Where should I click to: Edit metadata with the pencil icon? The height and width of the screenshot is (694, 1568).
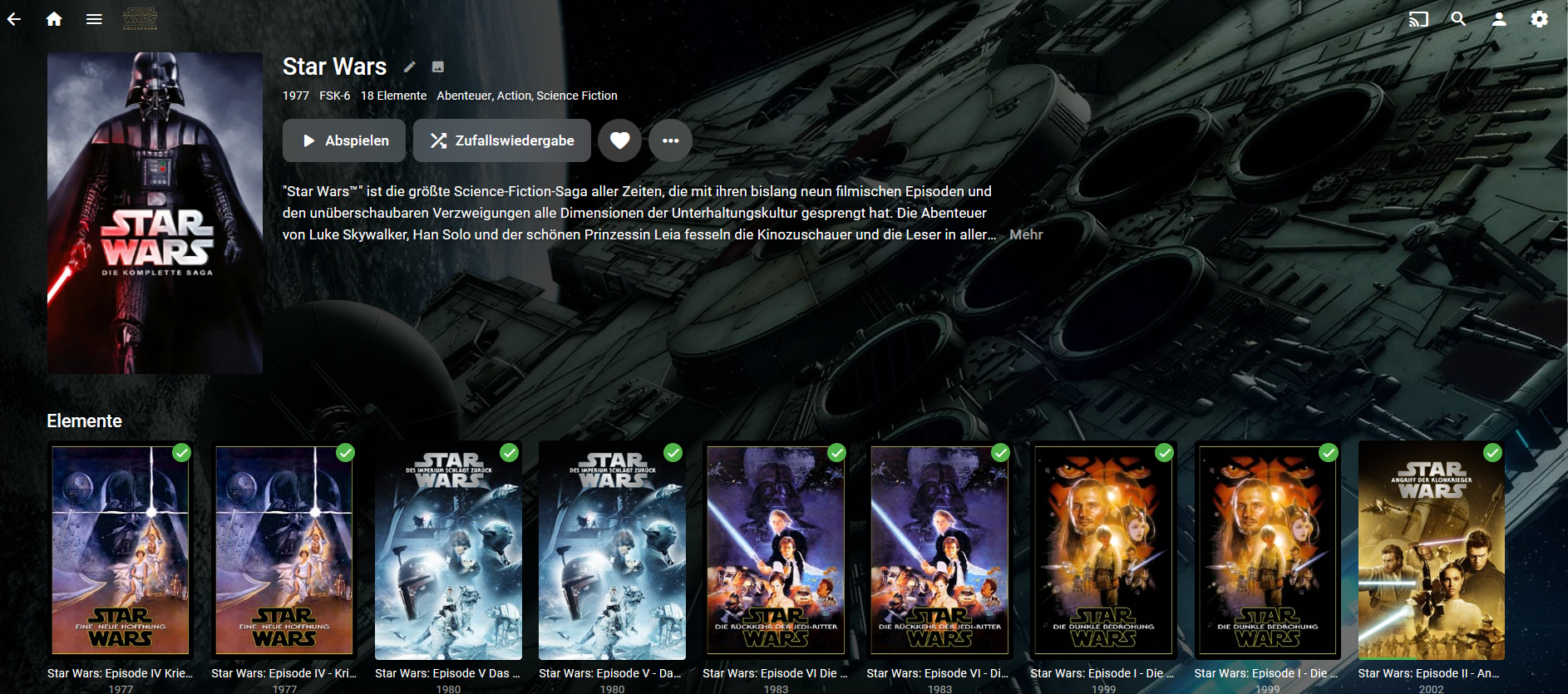[409, 67]
